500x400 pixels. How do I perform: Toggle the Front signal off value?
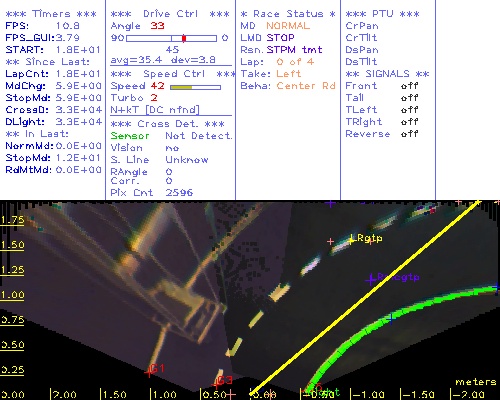point(409,86)
